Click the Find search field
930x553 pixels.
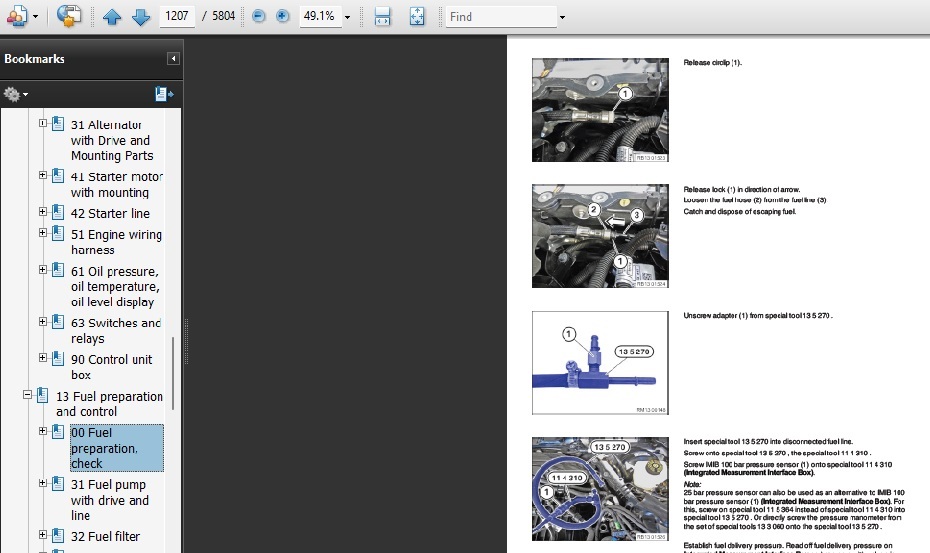(x=501, y=17)
